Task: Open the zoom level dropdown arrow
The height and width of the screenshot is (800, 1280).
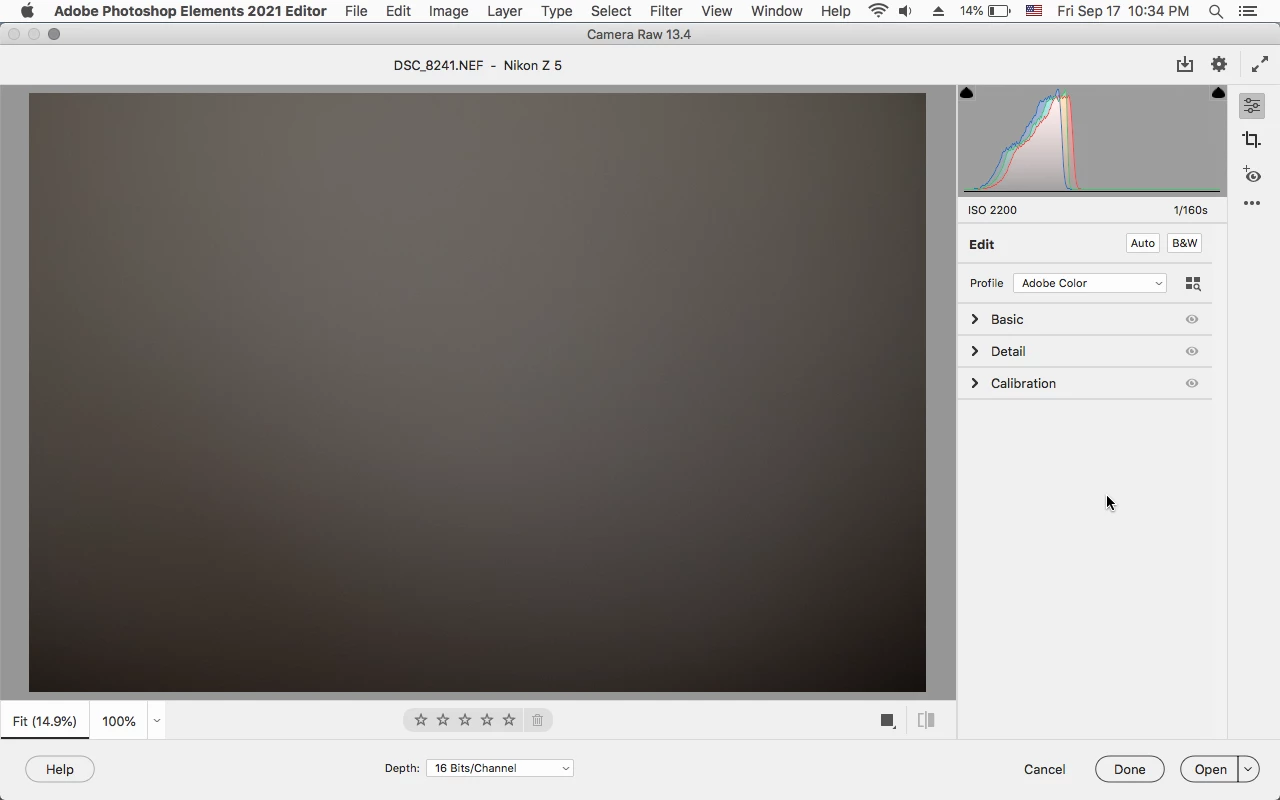Action: 157,721
